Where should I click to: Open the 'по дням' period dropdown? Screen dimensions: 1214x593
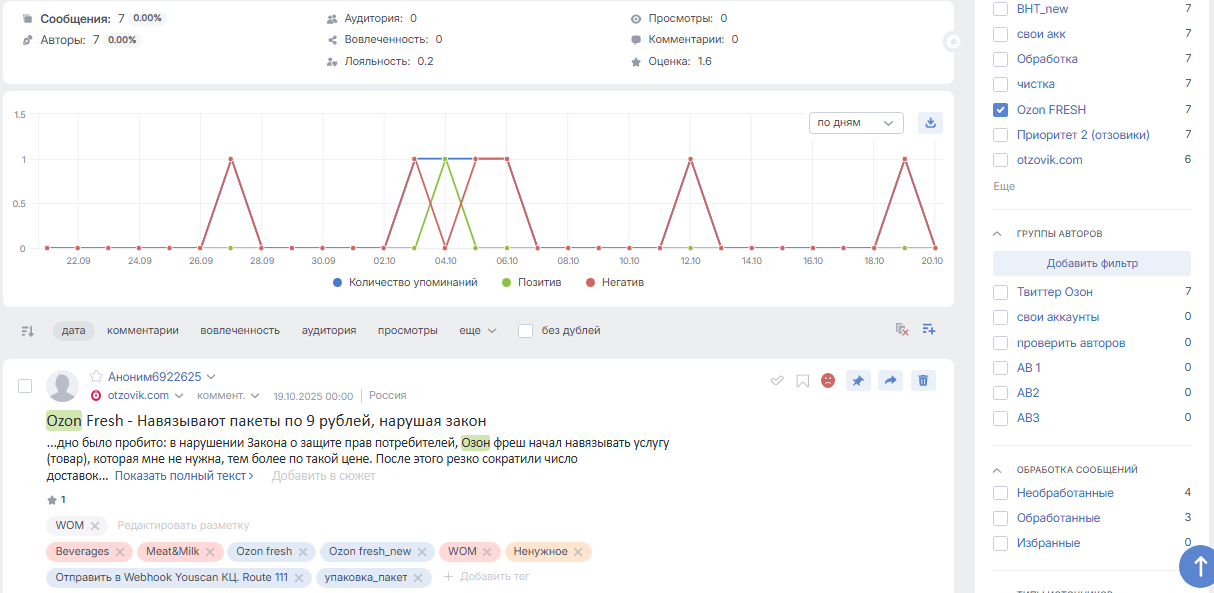pyautogui.click(x=856, y=123)
